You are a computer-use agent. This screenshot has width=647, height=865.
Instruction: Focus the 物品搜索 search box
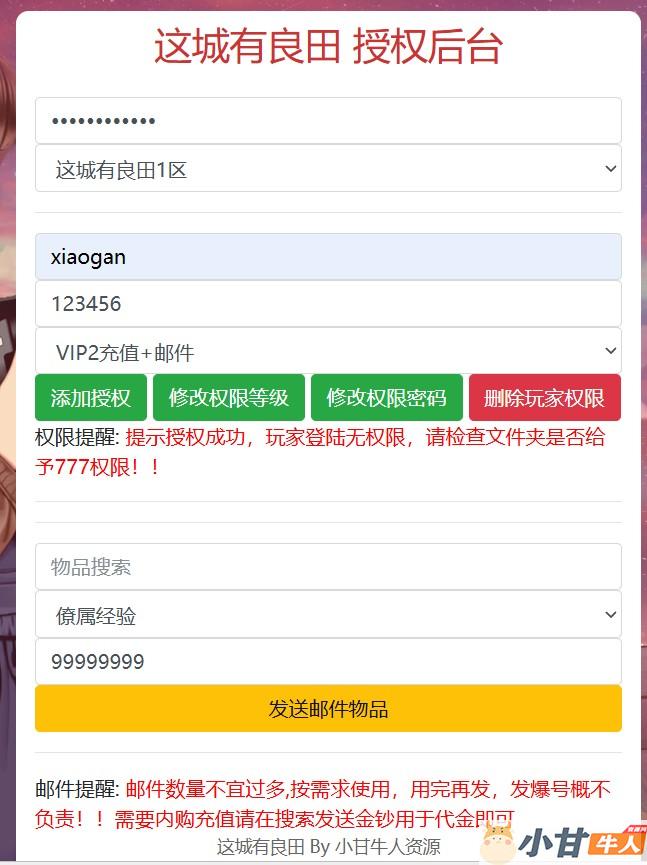[x=328, y=567]
